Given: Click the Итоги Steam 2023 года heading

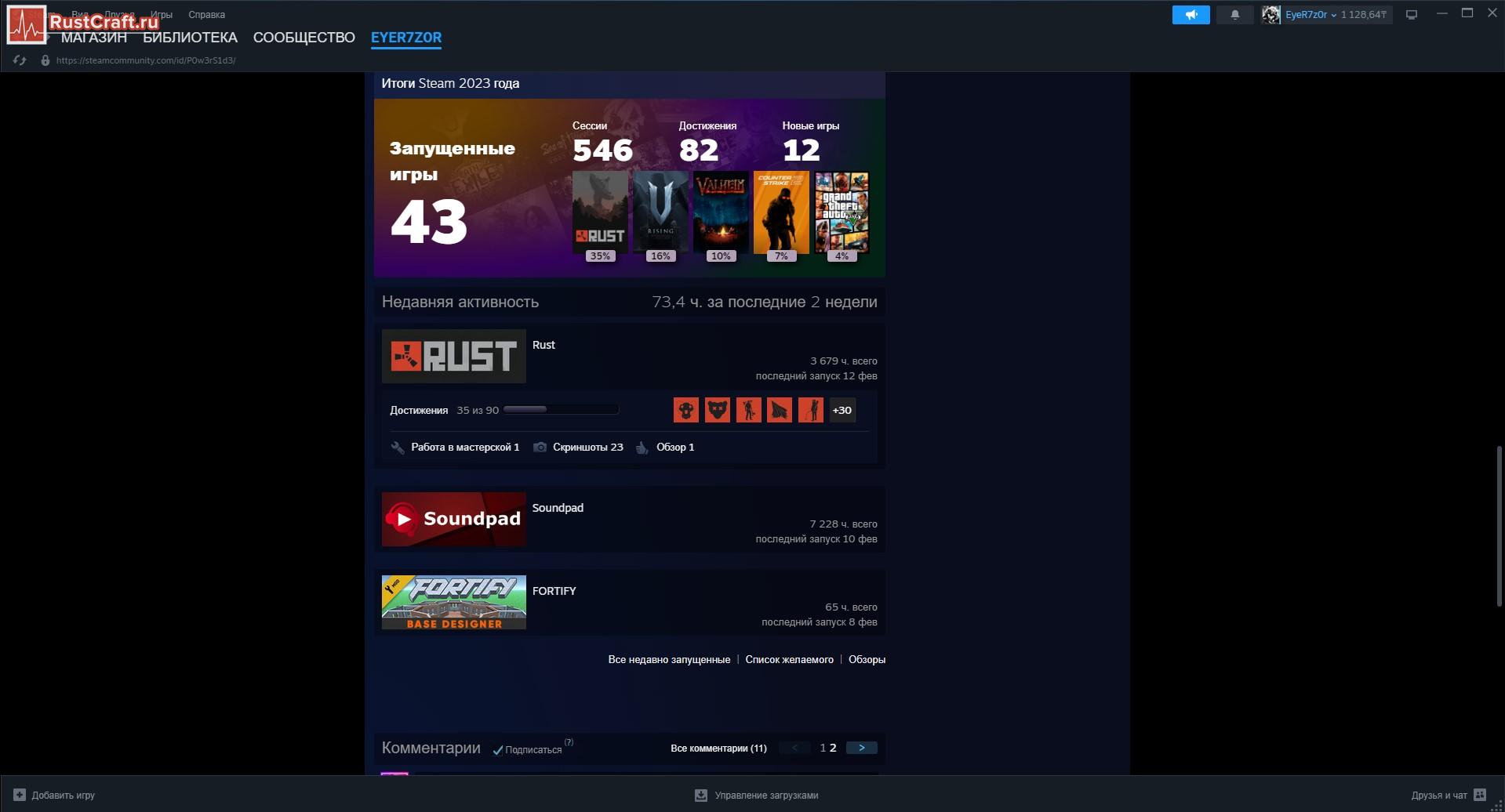Looking at the screenshot, I should (x=450, y=83).
